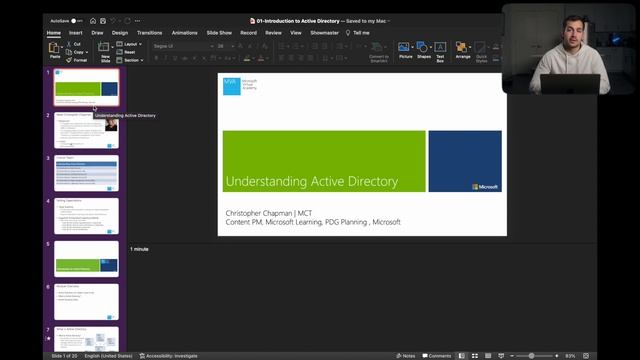
Task: Open the Draw tab
Action: click(x=97, y=33)
